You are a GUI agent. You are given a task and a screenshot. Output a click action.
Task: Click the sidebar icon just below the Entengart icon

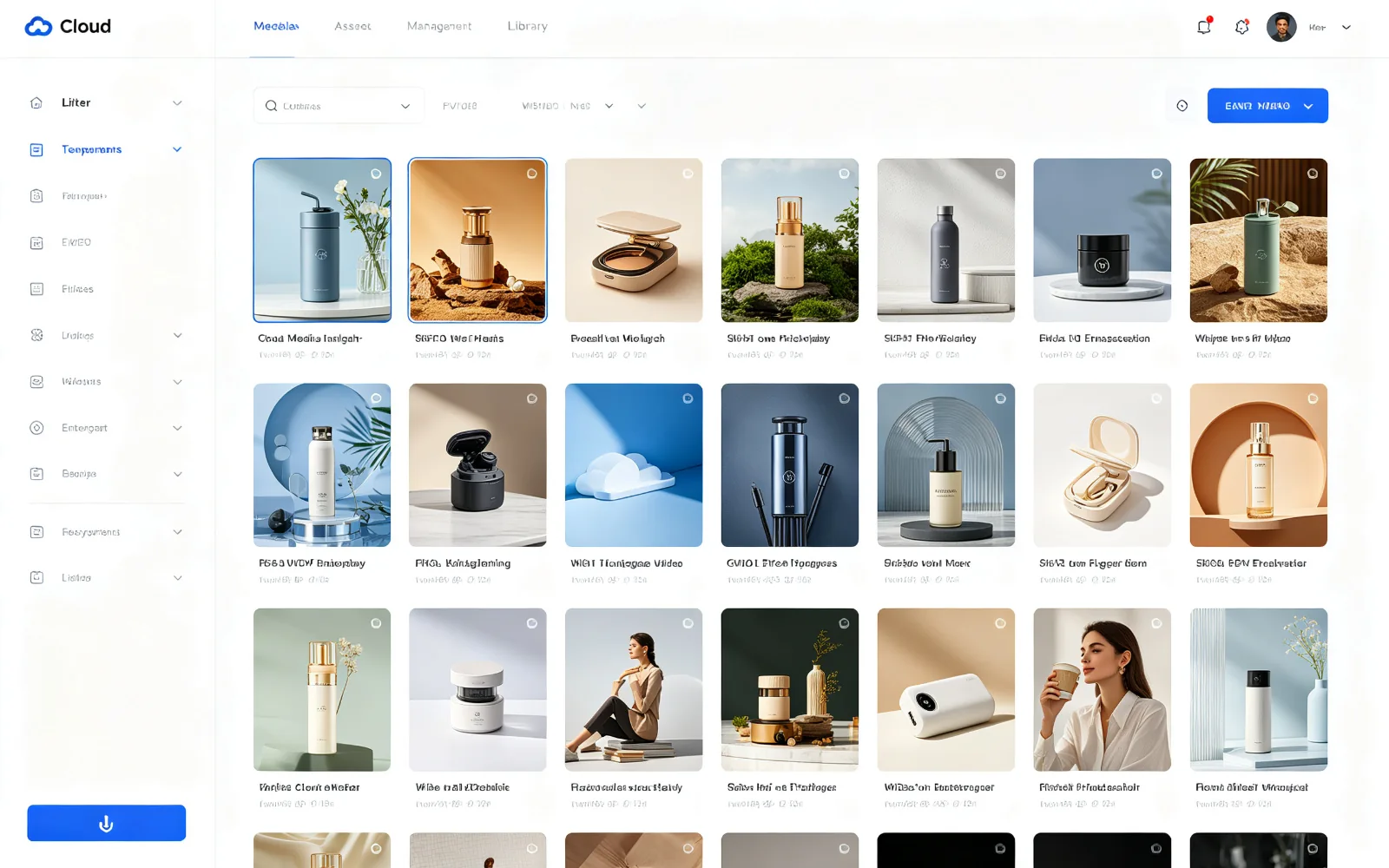[x=36, y=474]
